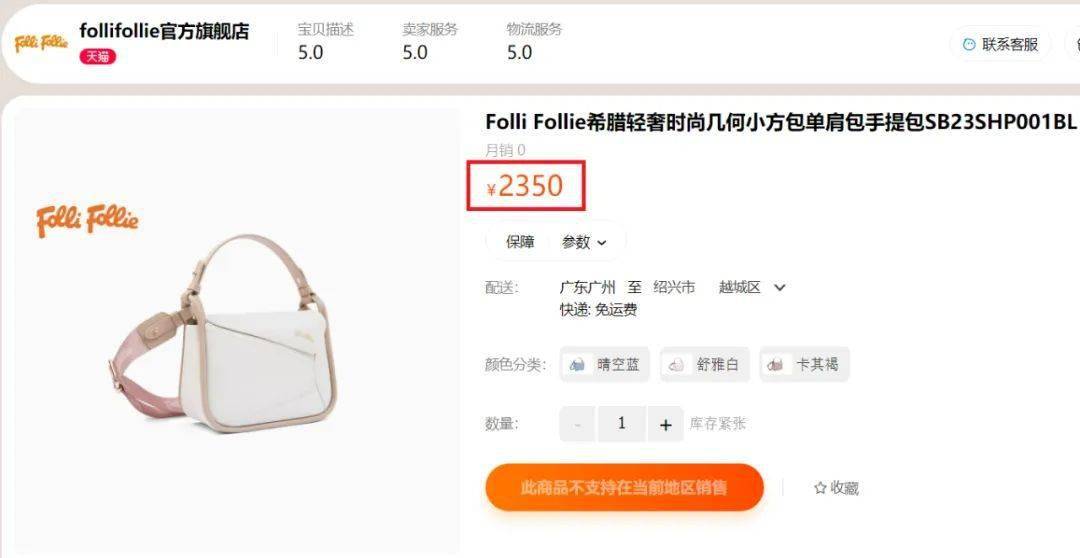
Task: Click the 联系客服 smiley icon
Action: tap(969, 44)
